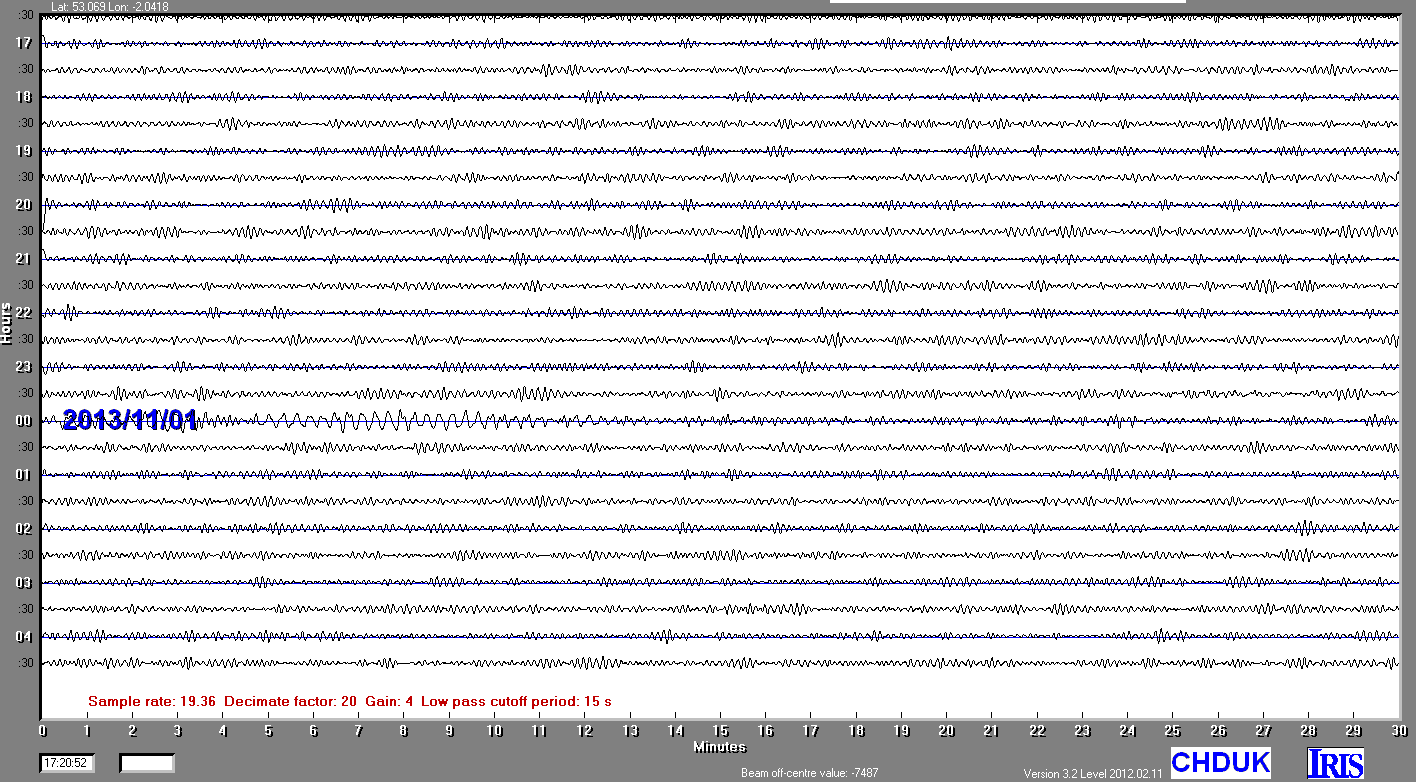The width and height of the screenshot is (1416, 782).
Task: Click the empty box beside the time field
Action: pos(147,763)
